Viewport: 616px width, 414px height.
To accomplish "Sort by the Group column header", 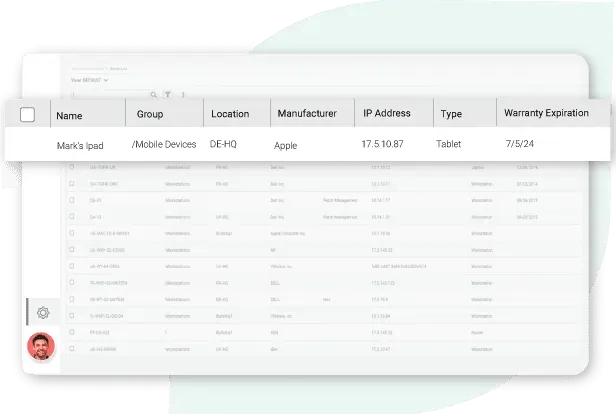I will tap(150, 114).
